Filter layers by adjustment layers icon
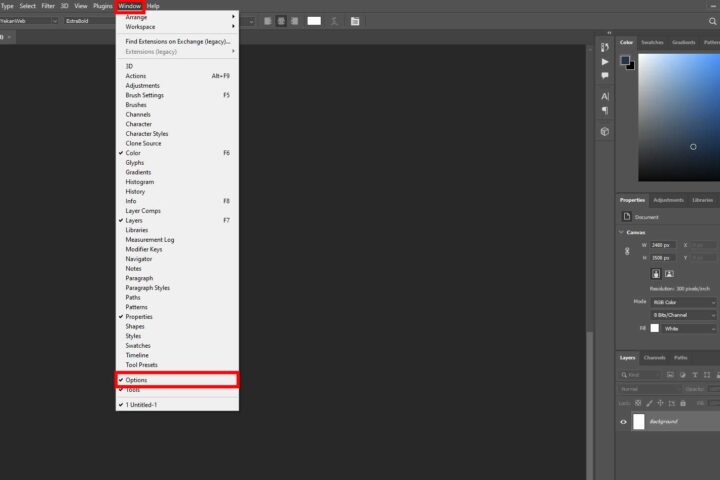The image size is (720, 480). pos(683,375)
